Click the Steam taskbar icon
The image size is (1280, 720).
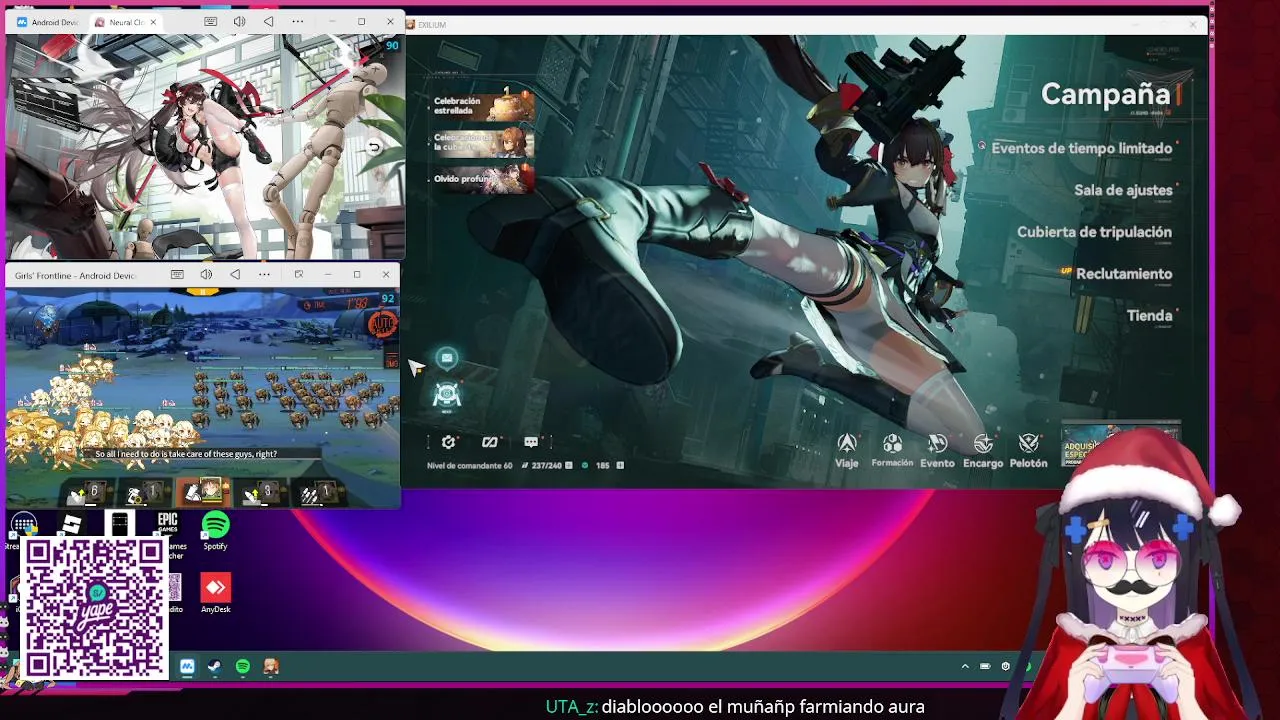(214, 666)
